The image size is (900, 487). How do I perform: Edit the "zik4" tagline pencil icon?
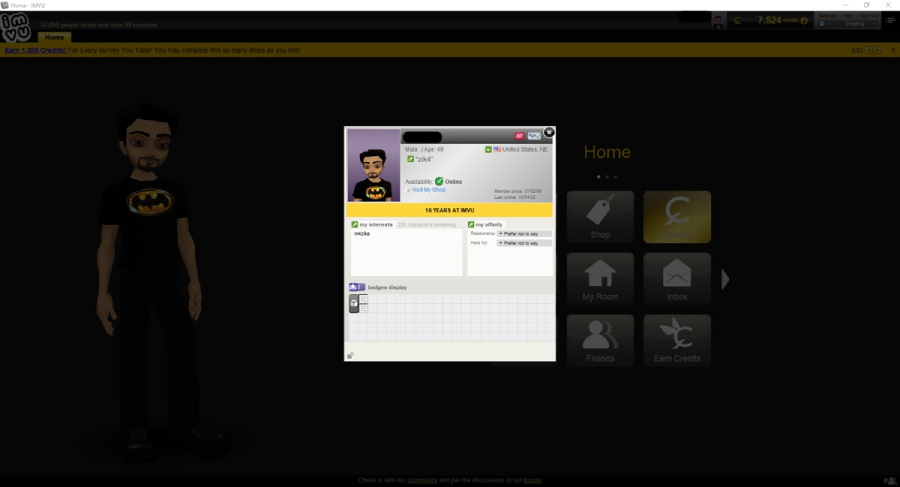pos(410,159)
